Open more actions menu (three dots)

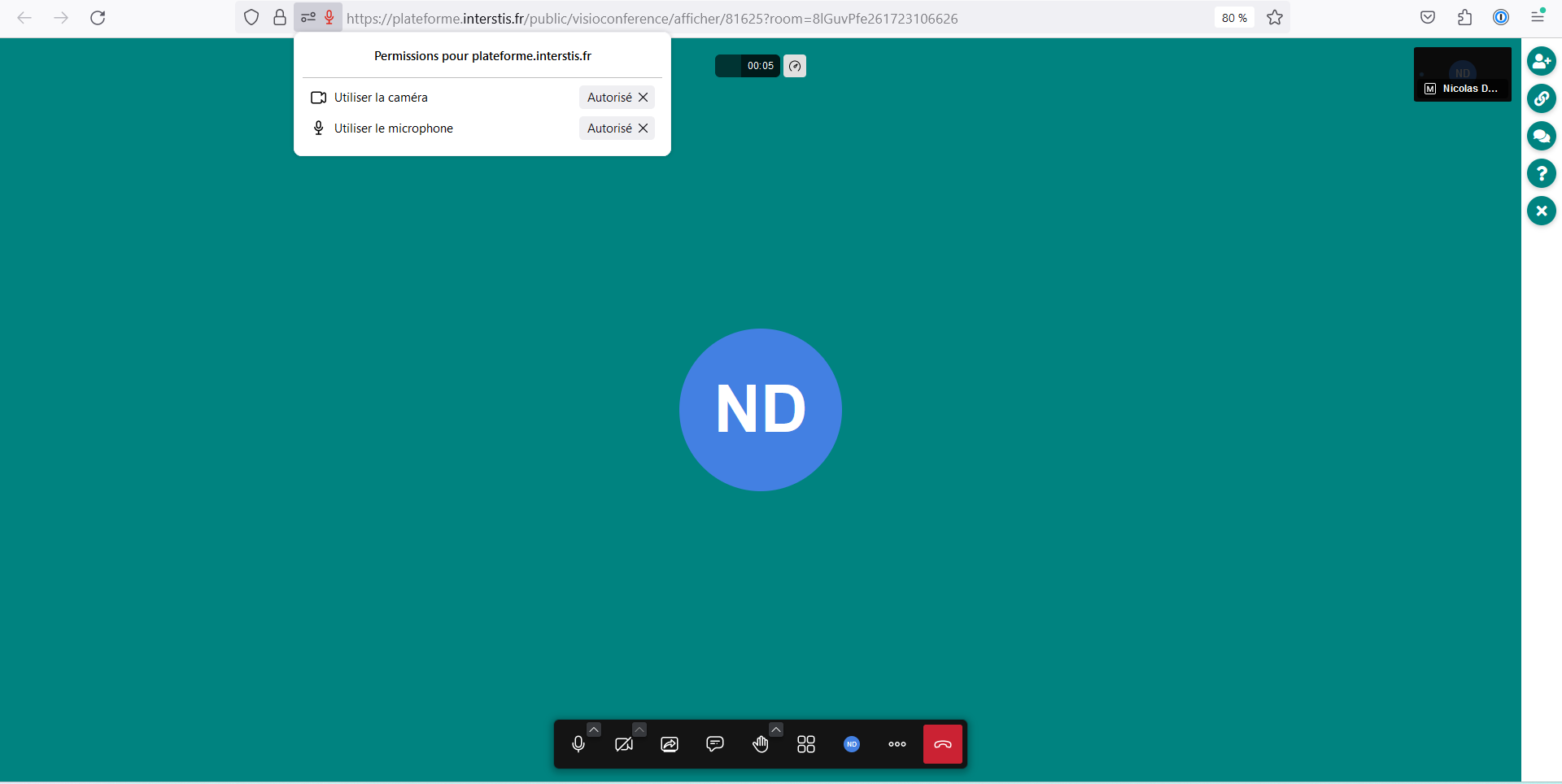pyautogui.click(x=897, y=744)
